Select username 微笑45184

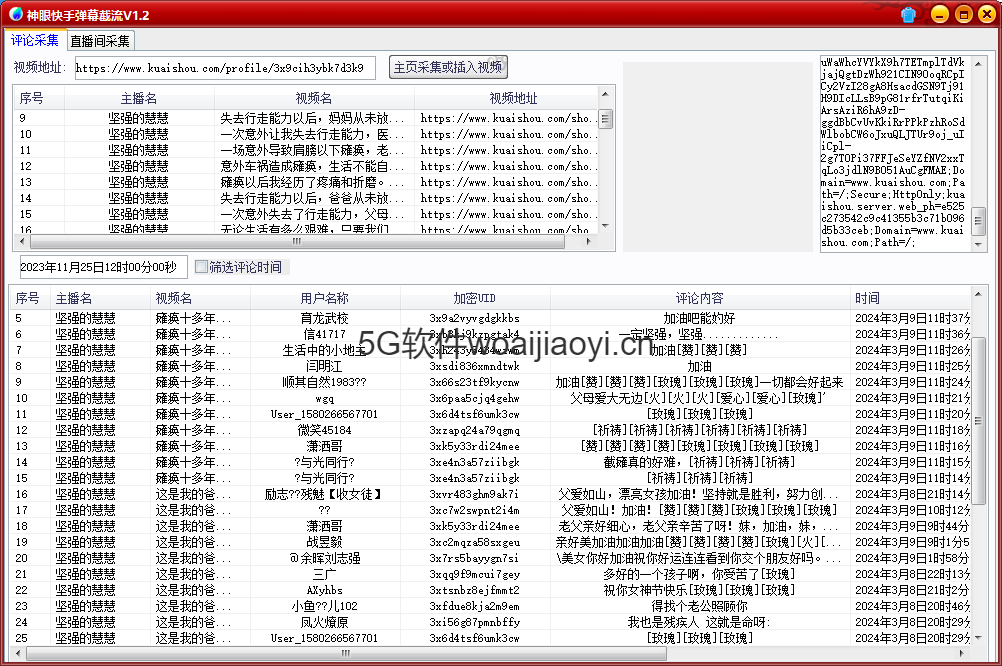[x=325, y=430]
